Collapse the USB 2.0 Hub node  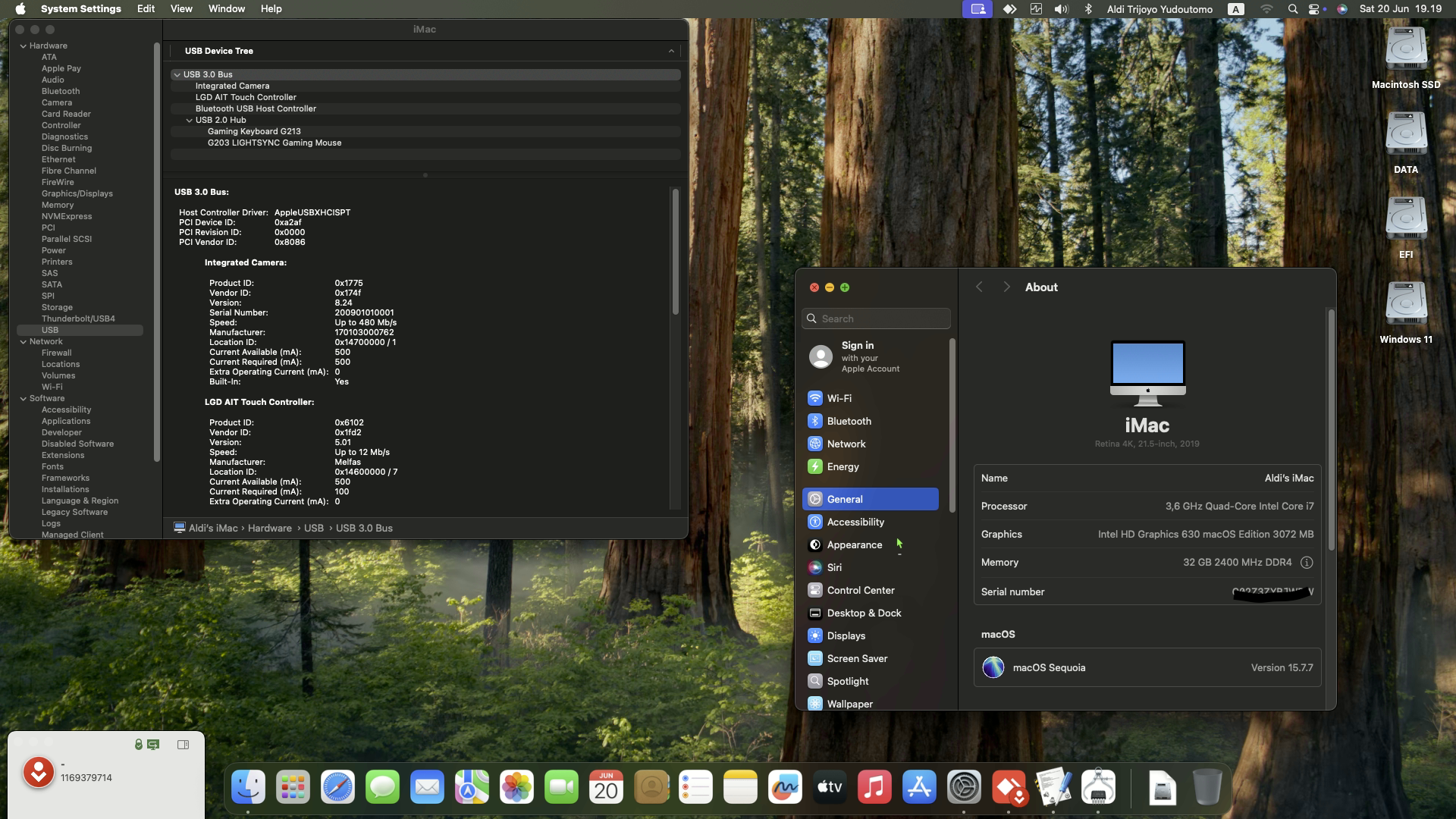[190, 120]
